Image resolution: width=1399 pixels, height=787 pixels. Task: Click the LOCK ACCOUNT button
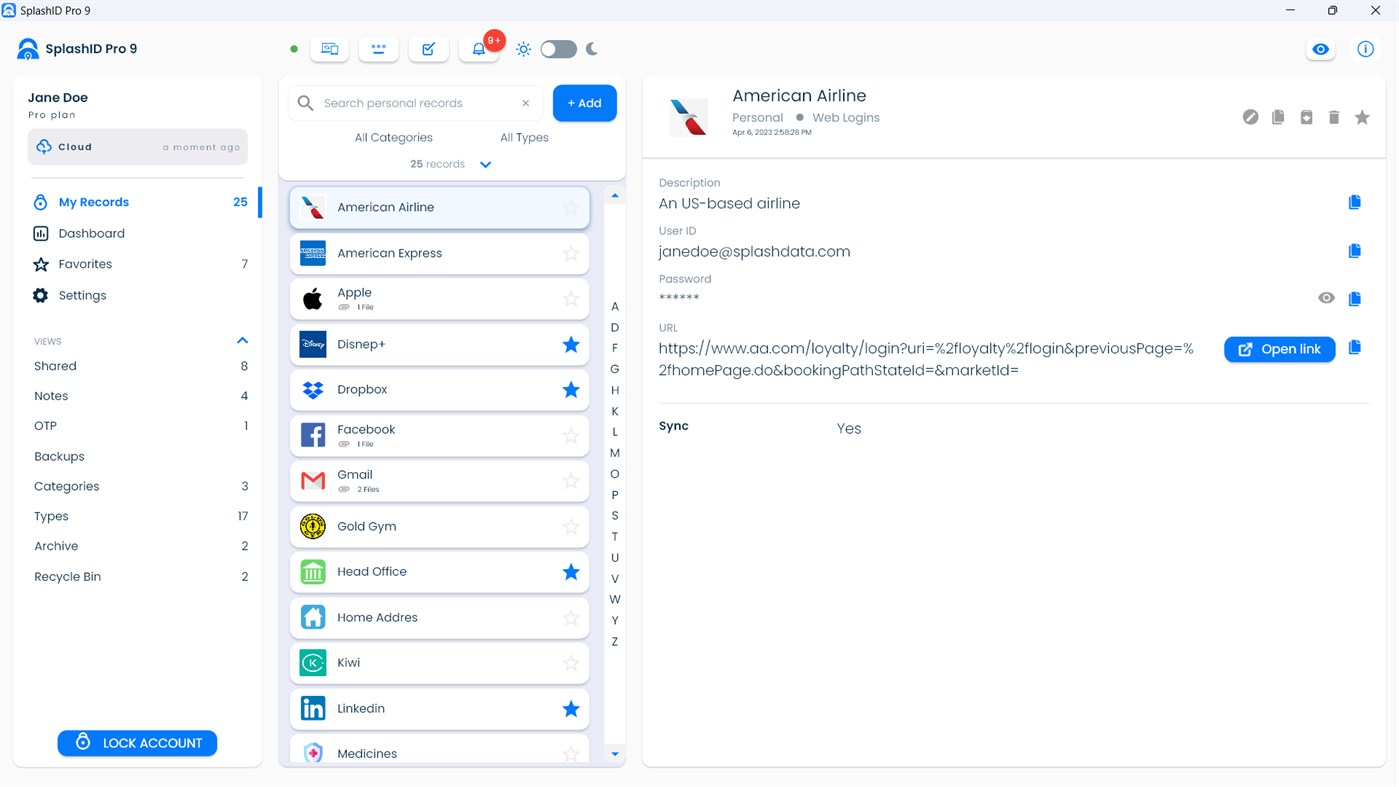(x=137, y=743)
